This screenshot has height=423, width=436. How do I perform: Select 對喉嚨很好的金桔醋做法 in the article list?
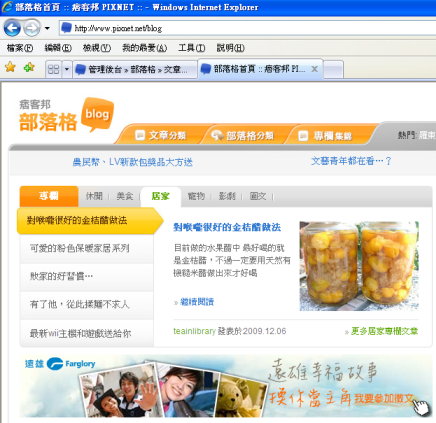(90, 221)
